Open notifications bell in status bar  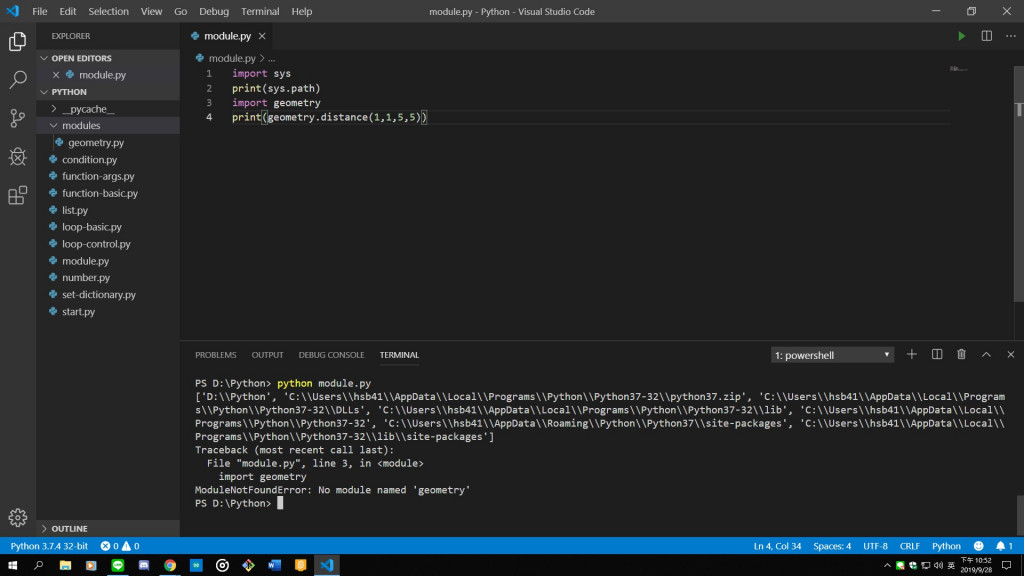click(1004, 546)
